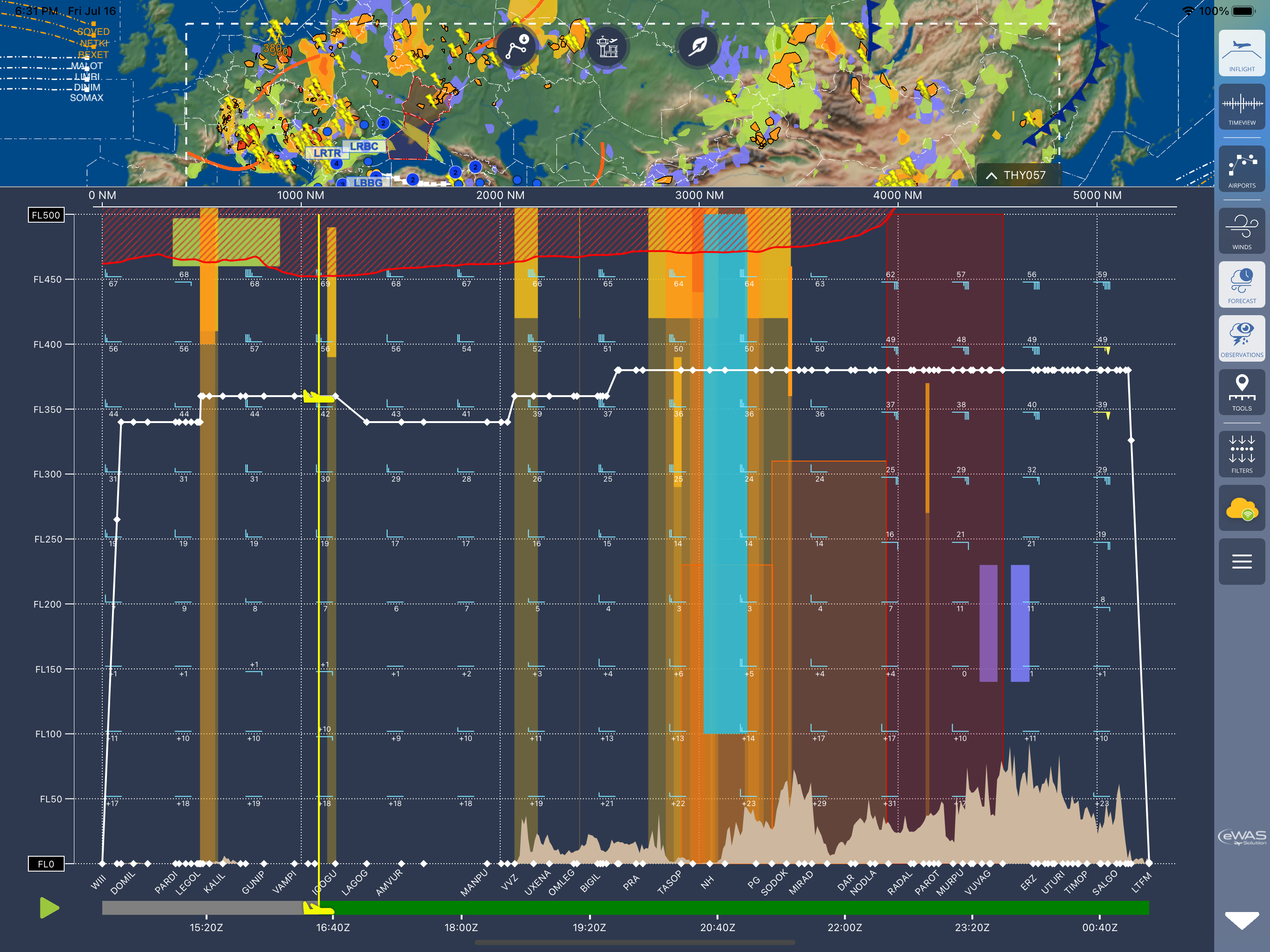Click the airport tower map icon
The height and width of the screenshot is (952, 1270).
point(607,47)
